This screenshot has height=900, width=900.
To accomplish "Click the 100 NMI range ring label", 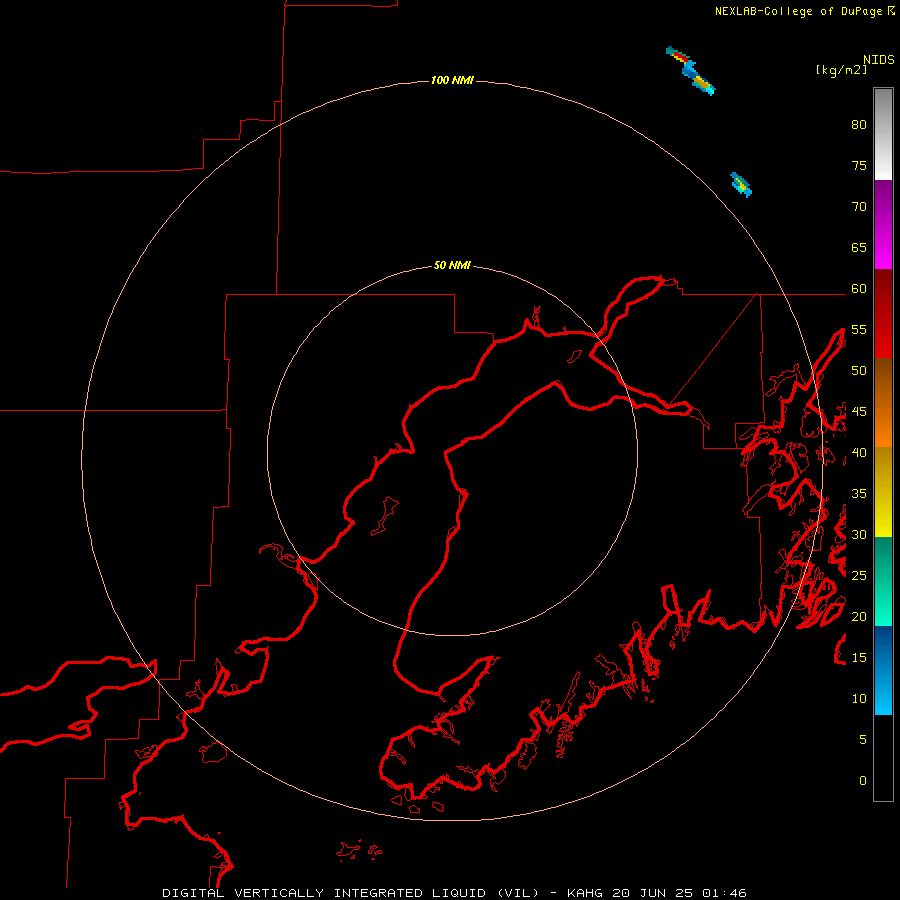I will (x=452, y=80).
